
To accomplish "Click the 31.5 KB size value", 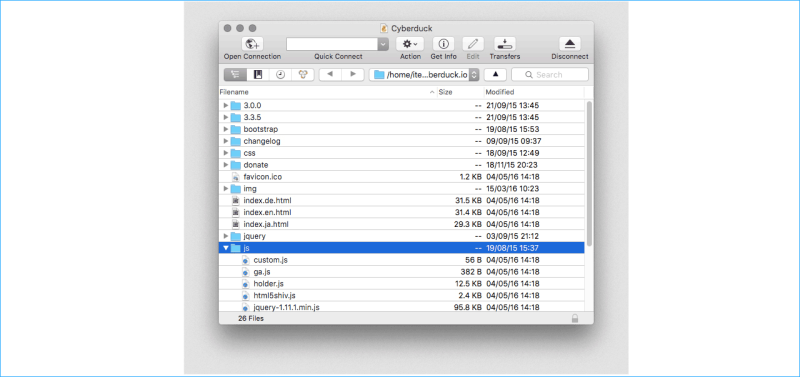I will pos(468,200).
